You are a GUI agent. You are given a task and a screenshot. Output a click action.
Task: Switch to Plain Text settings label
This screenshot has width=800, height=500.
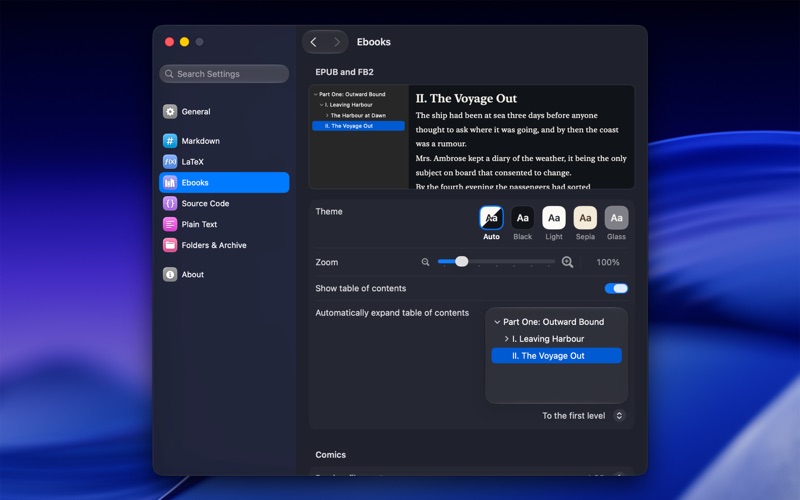pyautogui.click(x=199, y=224)
